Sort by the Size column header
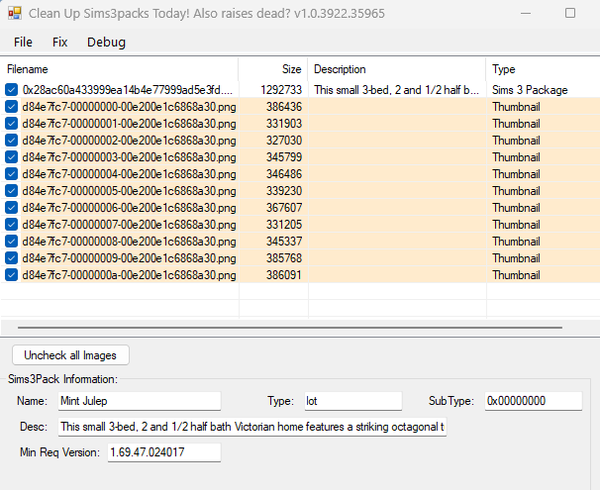The image size is (600, 490). 273,69
